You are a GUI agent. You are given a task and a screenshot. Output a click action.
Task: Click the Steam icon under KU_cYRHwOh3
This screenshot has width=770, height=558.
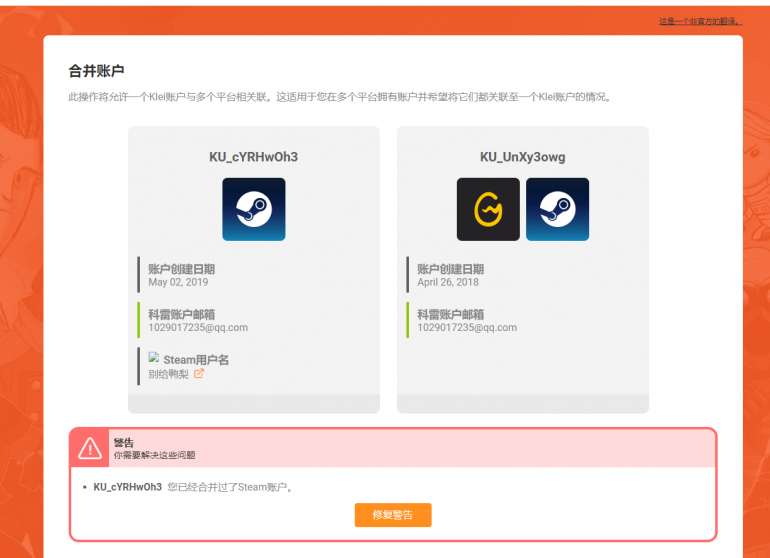[253, 209]
